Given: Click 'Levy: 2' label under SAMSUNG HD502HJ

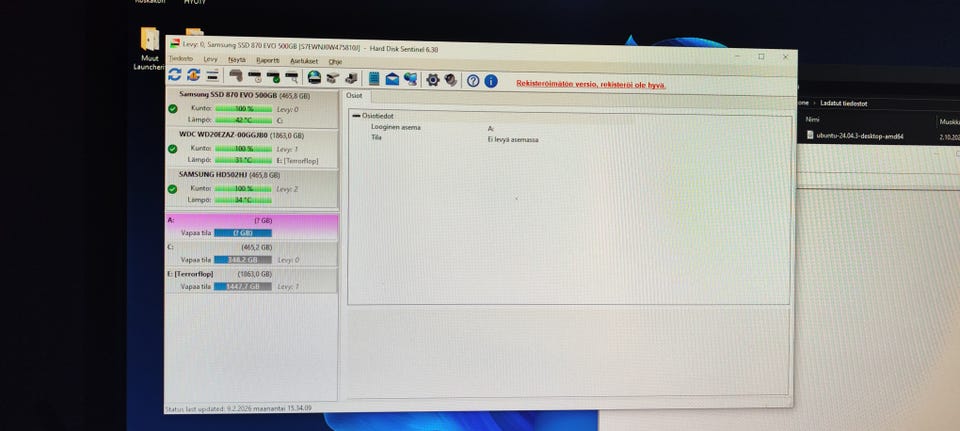Looking at the screenshot, I should pos(287,189).
